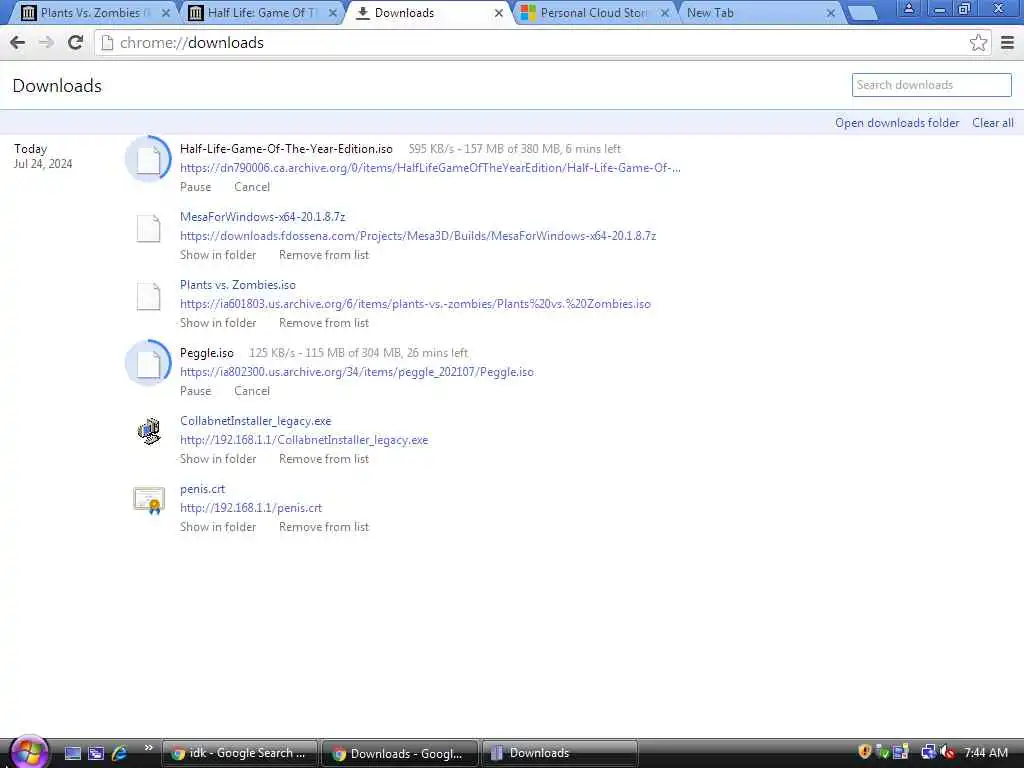
Task: Click the CollabnetInstaller exe icon
Action: 149,431
